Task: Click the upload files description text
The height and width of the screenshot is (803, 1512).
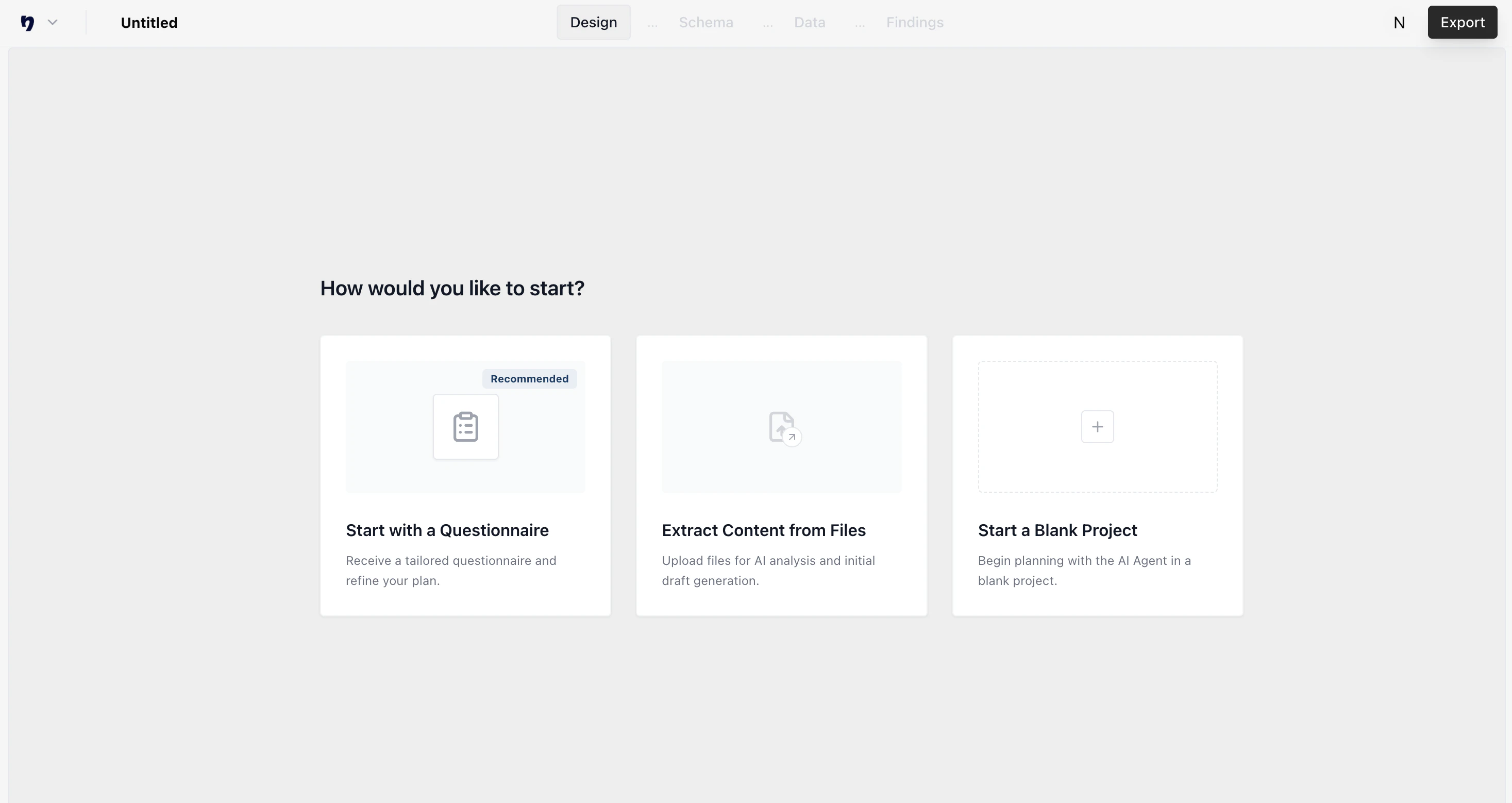Action: [768, 570]
